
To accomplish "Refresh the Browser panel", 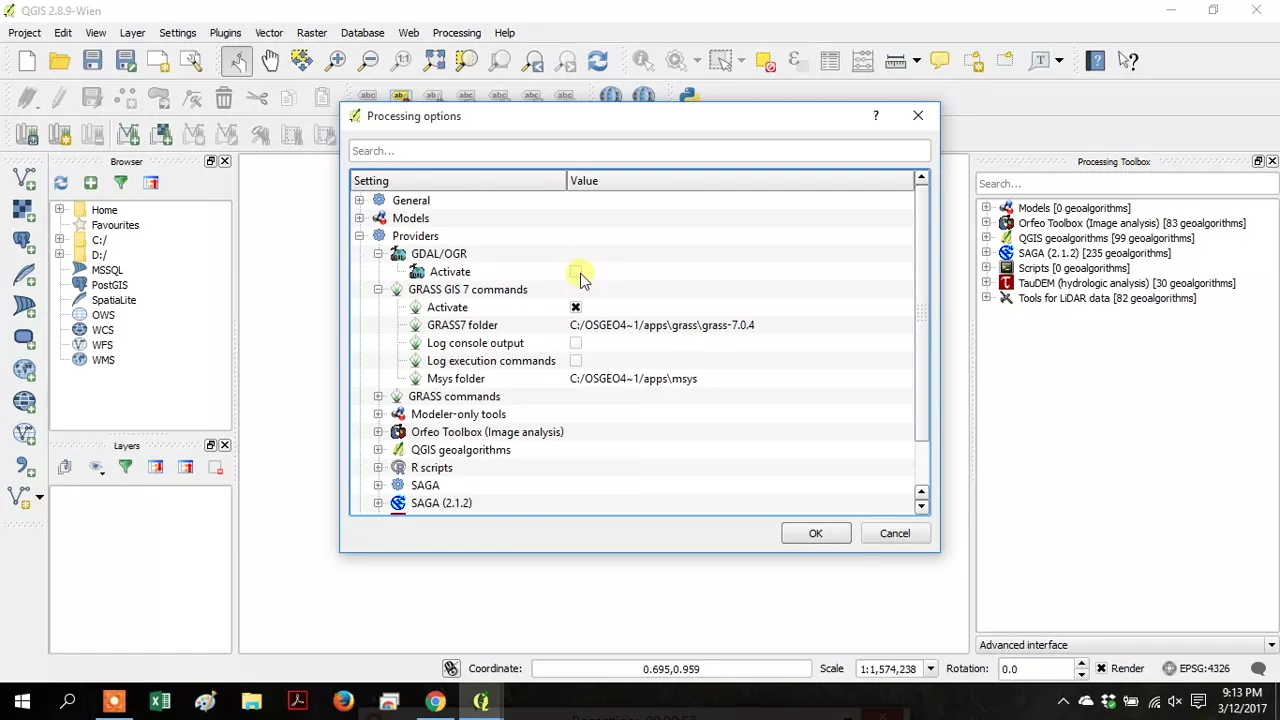I will point(61,183).
